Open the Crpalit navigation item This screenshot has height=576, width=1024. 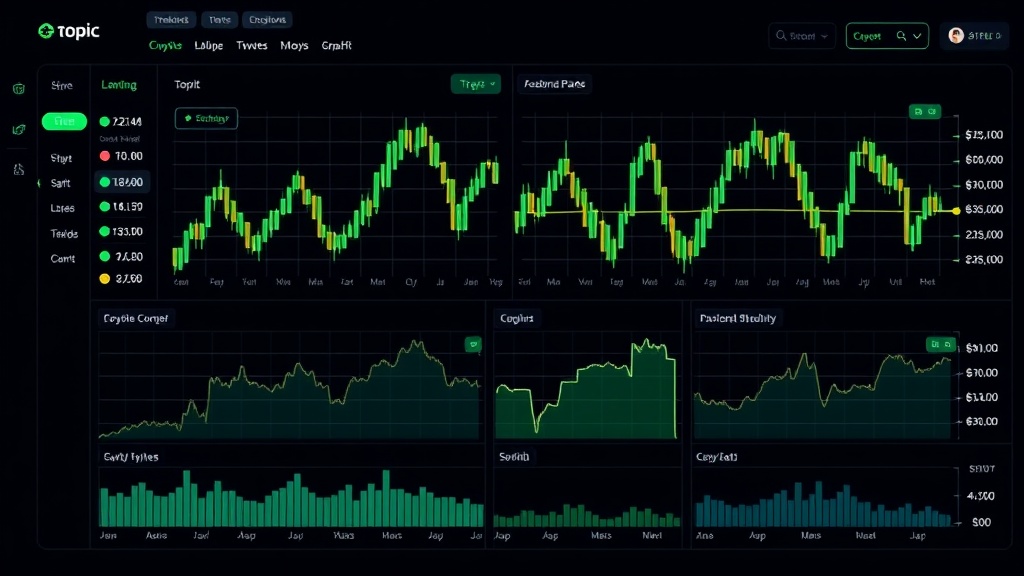click(x=336, y=45)
